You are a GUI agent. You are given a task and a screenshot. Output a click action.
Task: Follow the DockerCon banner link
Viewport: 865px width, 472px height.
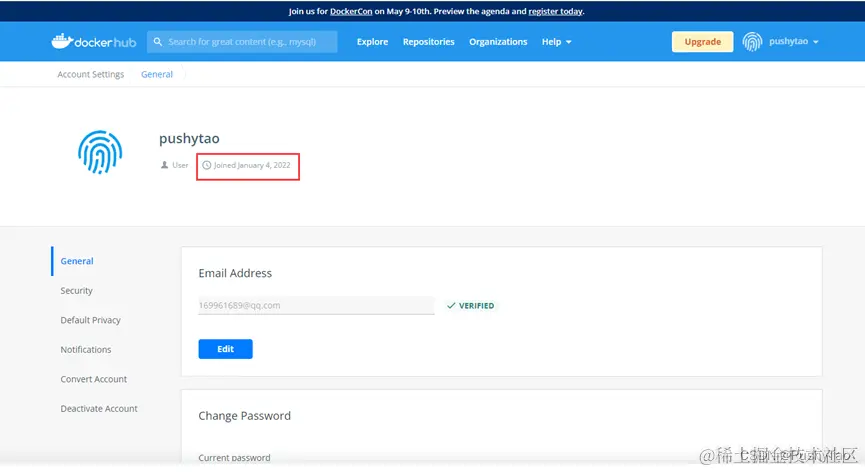tap(351, 11)
